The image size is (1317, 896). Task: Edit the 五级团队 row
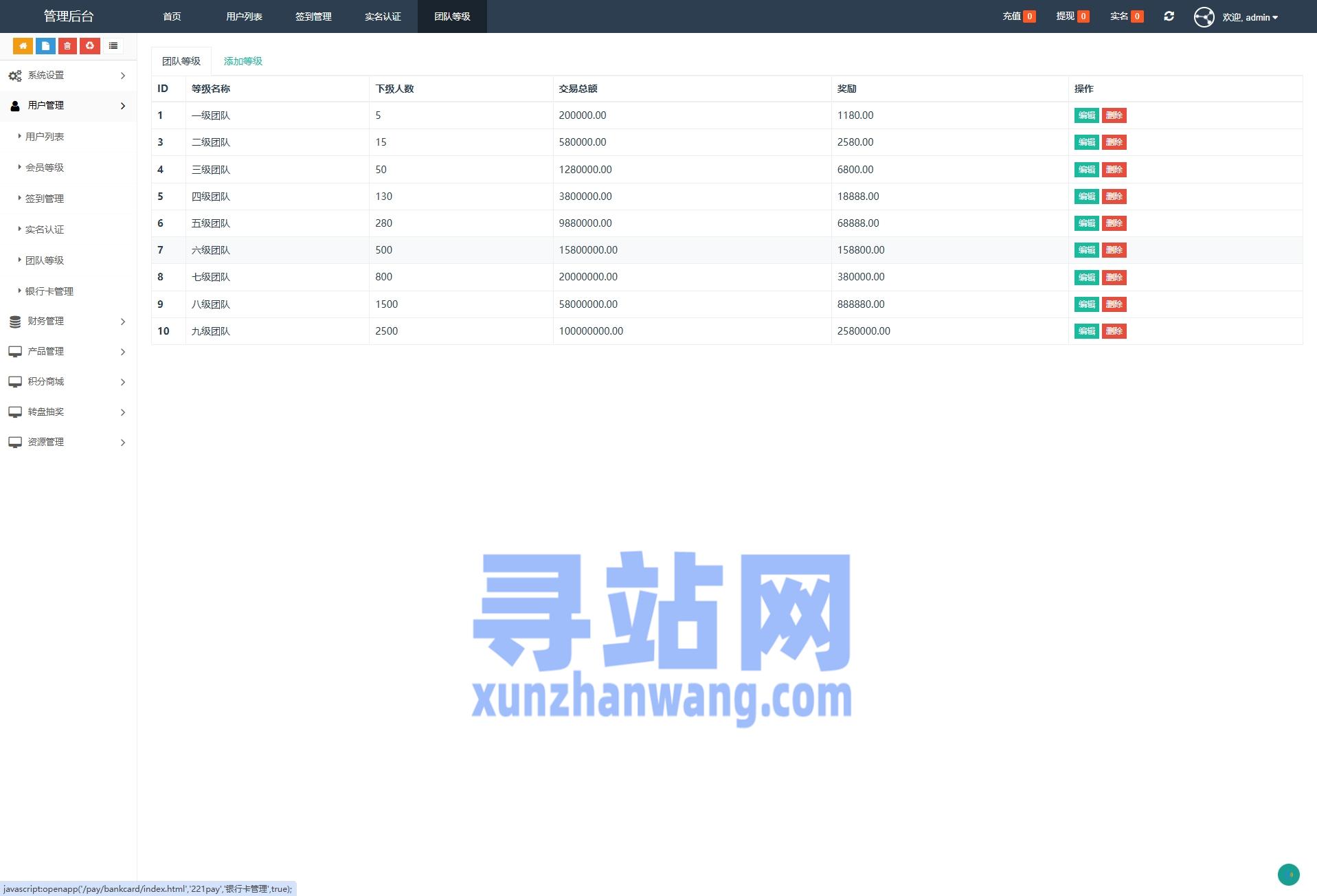[1087, 223]
